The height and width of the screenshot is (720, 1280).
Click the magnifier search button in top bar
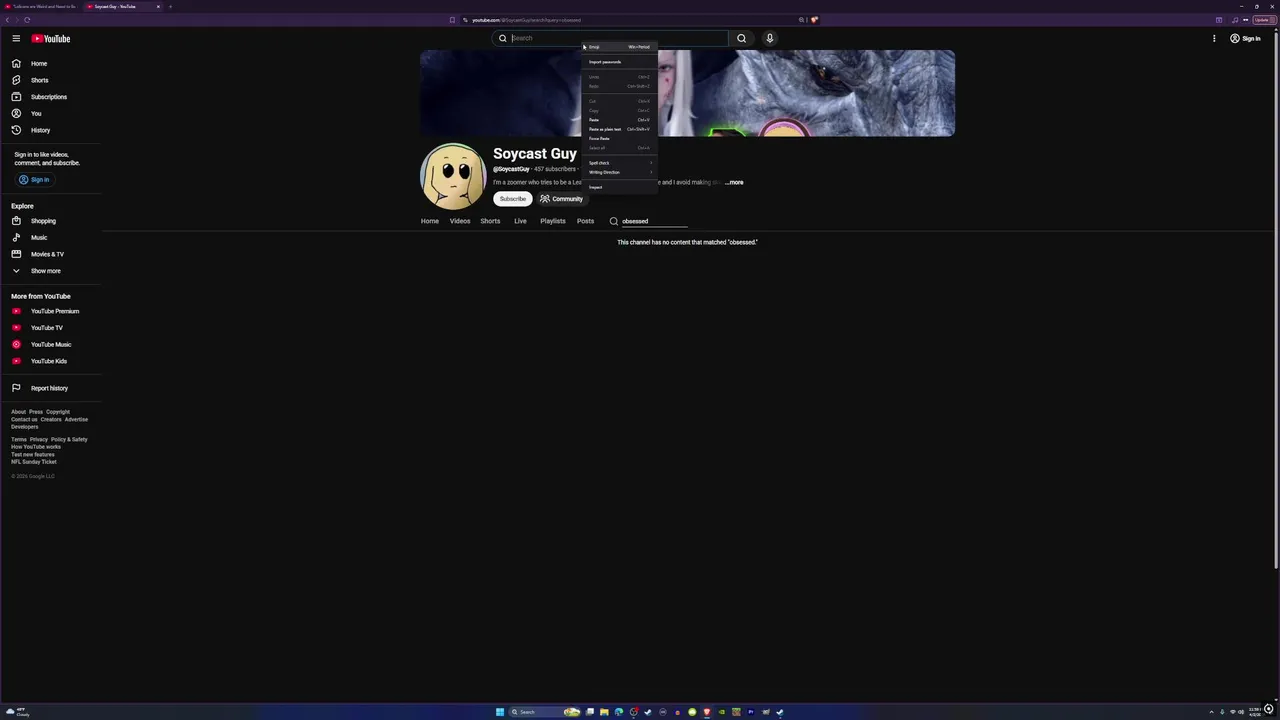click(x=741, y=38)
